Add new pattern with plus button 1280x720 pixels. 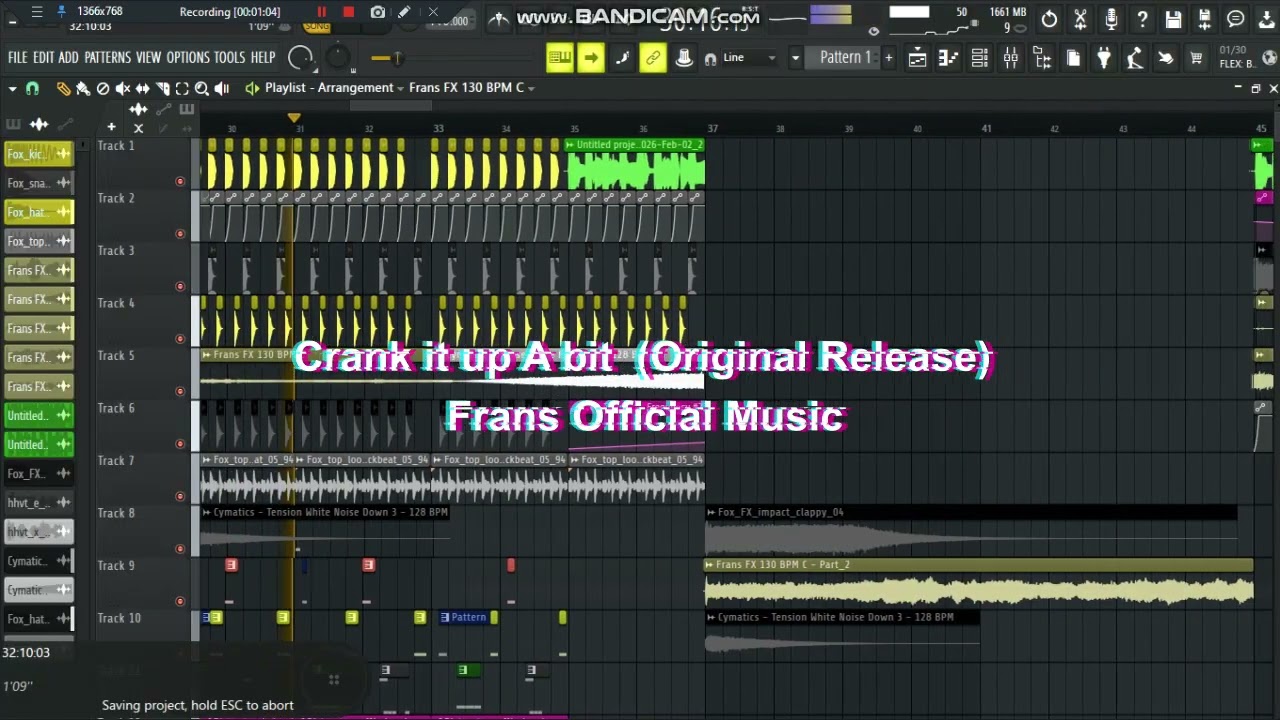coord(888,58)
